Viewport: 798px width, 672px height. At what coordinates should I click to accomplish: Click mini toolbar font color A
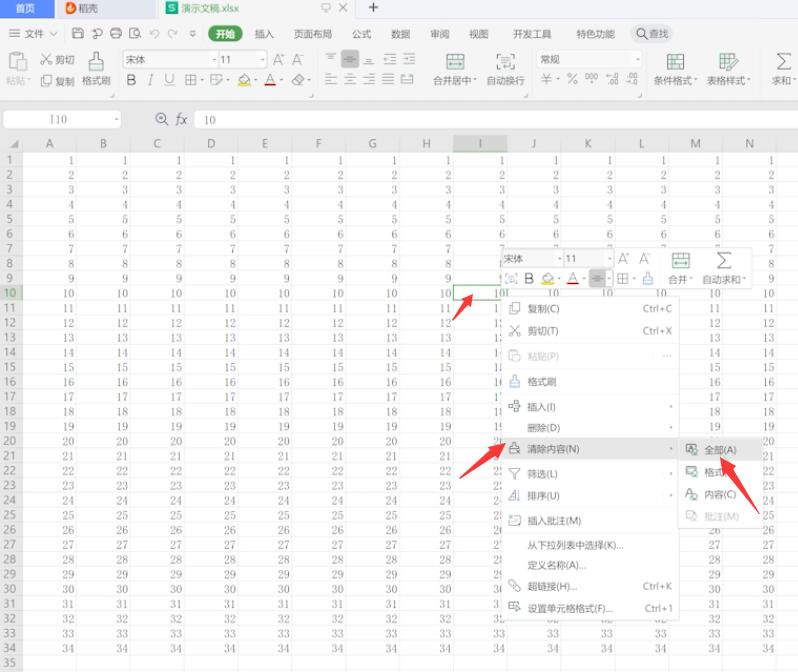pos(573,278)
